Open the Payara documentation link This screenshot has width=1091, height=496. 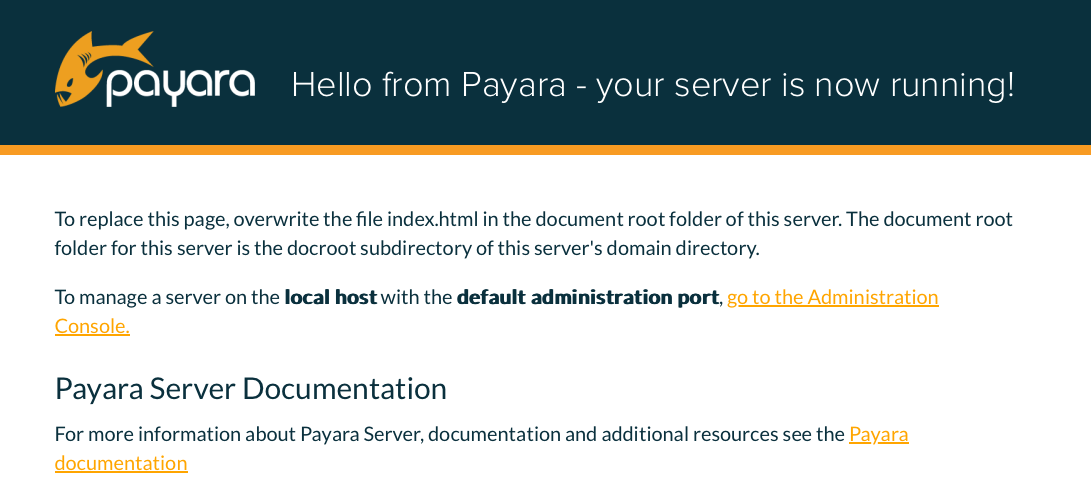(x=878, y=435)
